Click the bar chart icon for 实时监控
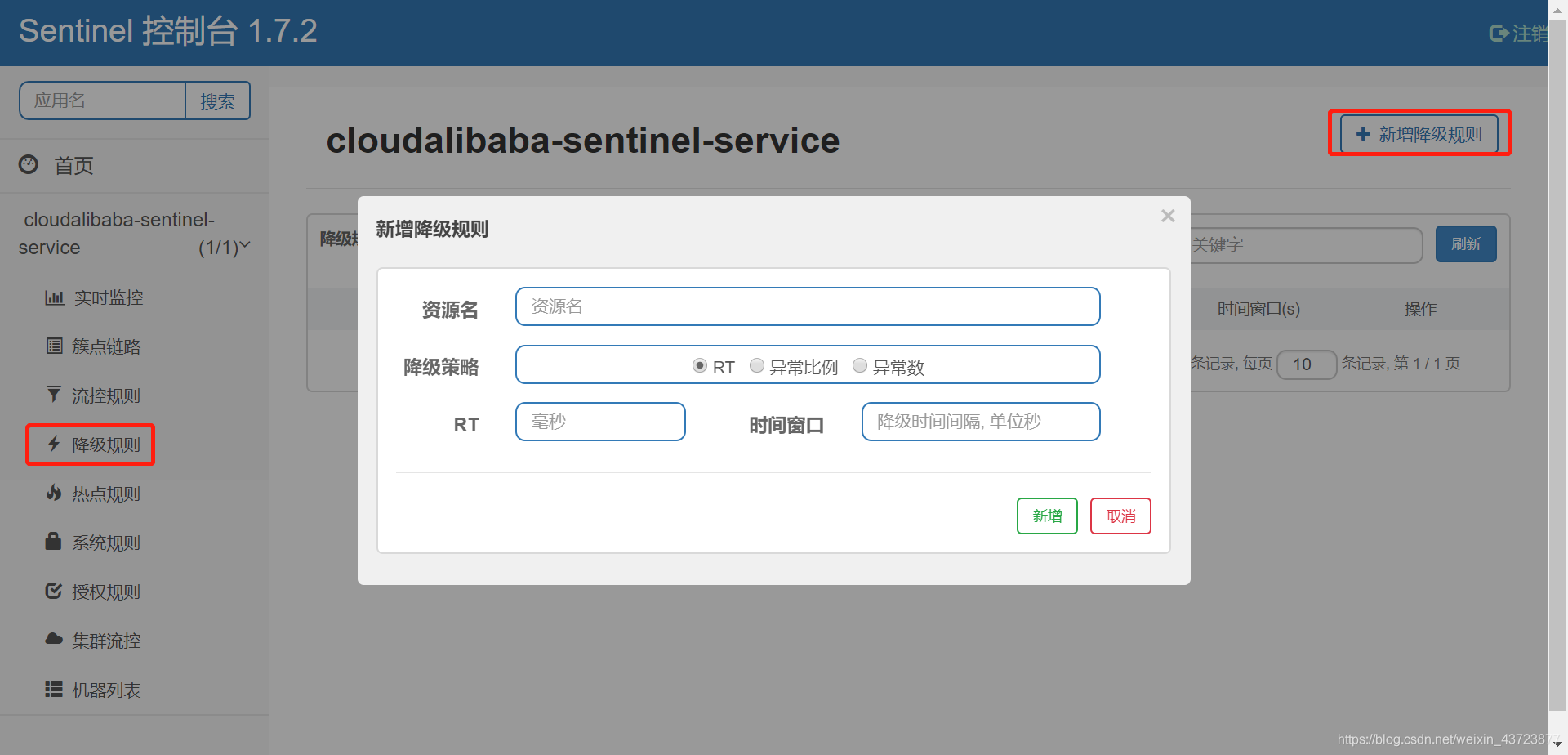The height and width of the screenshot is (755, 1568). tap(54, 297)
